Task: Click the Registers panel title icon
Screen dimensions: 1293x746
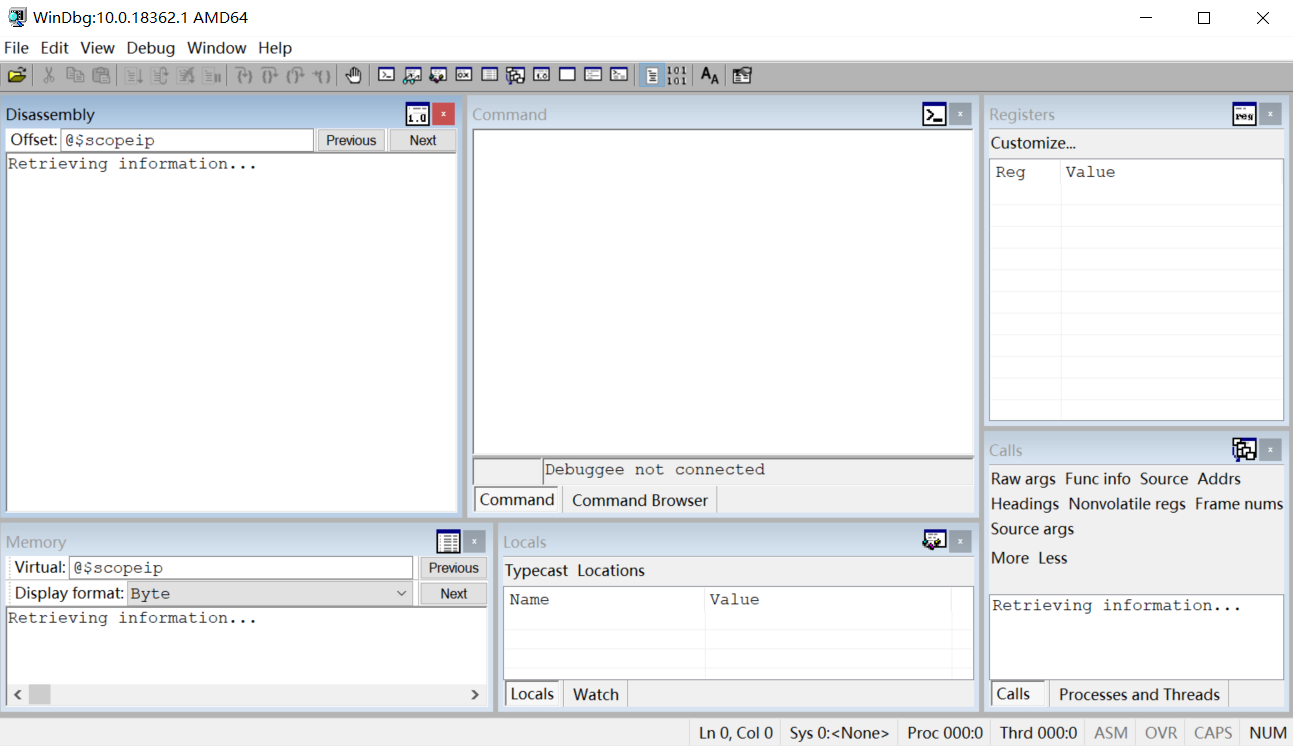Action: click(1244, 114)
